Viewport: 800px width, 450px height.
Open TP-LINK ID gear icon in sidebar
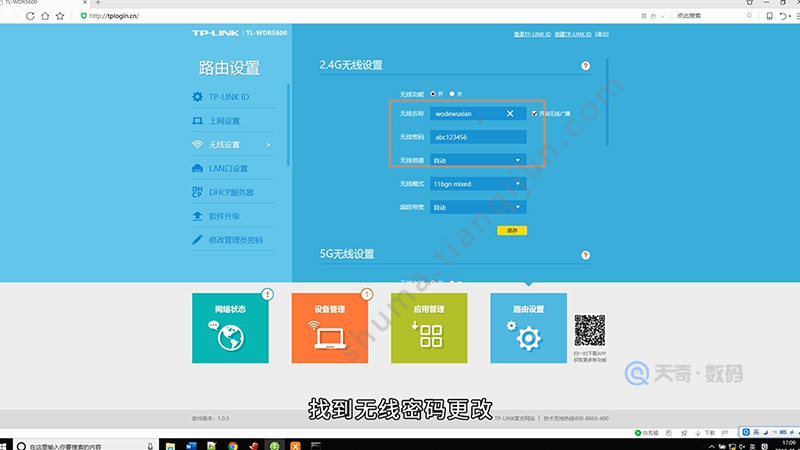coord(197,96)
